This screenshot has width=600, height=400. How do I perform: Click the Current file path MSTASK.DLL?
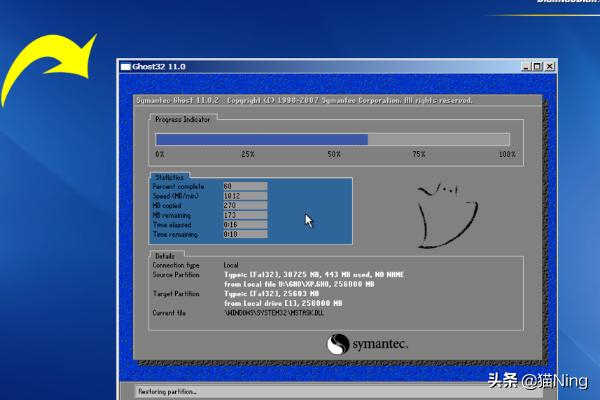point(274,313)
